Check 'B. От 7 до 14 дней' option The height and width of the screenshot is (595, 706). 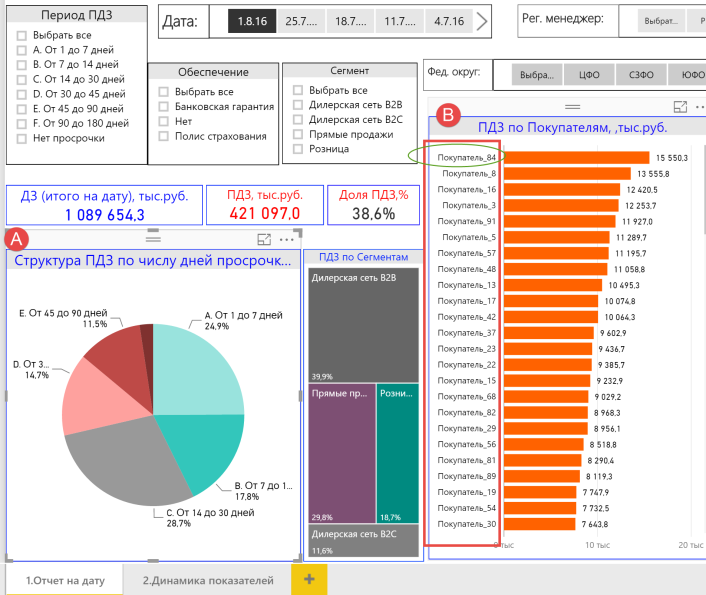click(21, 65)
